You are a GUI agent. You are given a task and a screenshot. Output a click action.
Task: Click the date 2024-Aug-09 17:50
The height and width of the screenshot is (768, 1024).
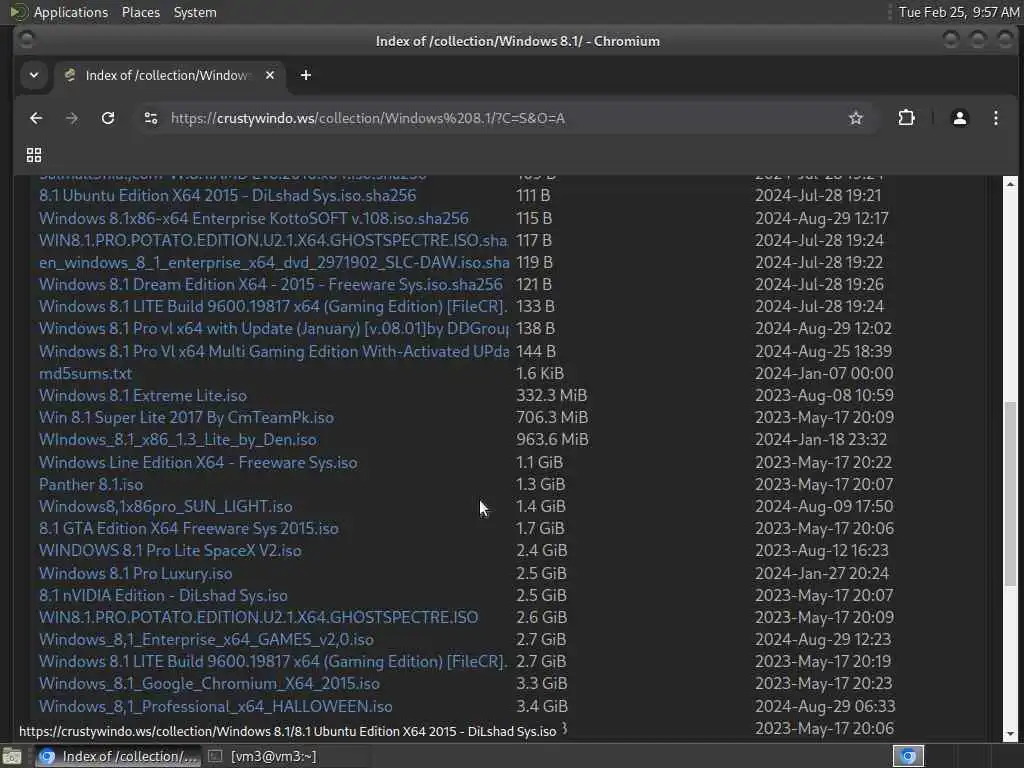pos(824,506)
